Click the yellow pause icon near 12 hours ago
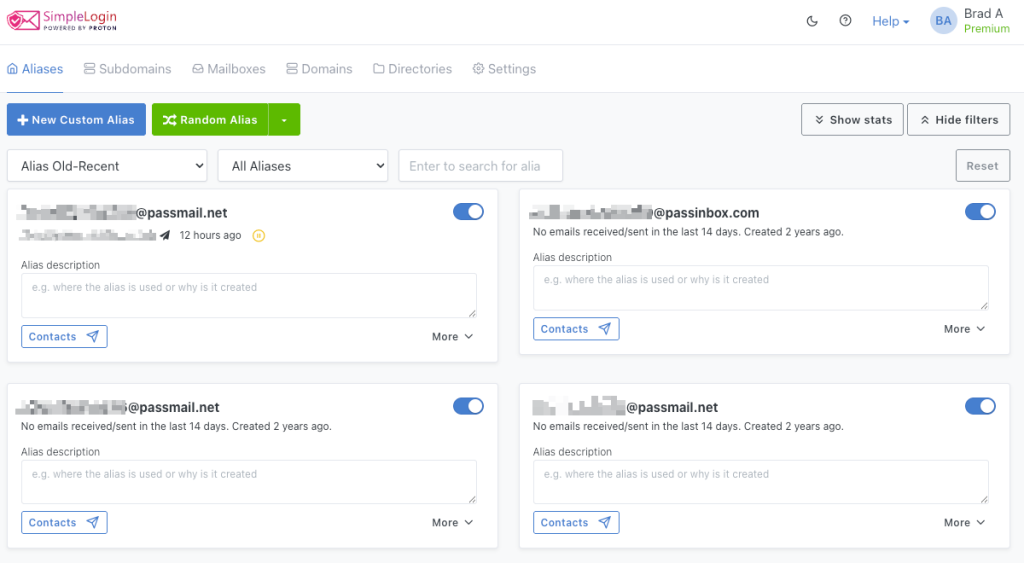This screenshot has width=1024, height=563. 259,236
